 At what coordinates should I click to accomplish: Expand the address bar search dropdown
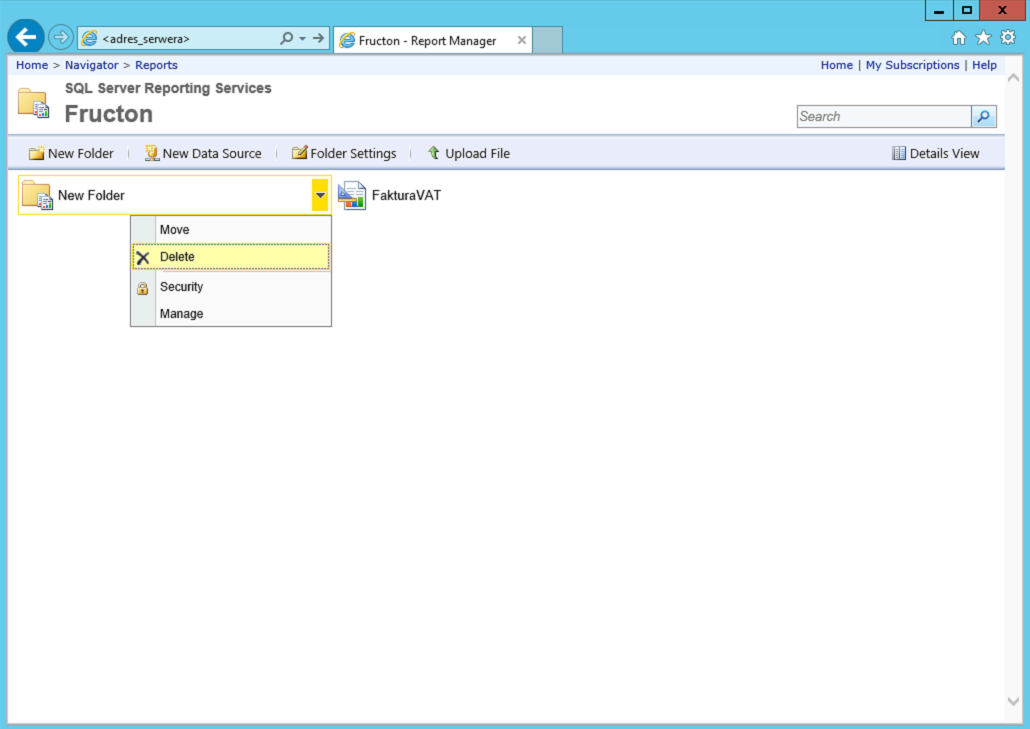(302, 39)
